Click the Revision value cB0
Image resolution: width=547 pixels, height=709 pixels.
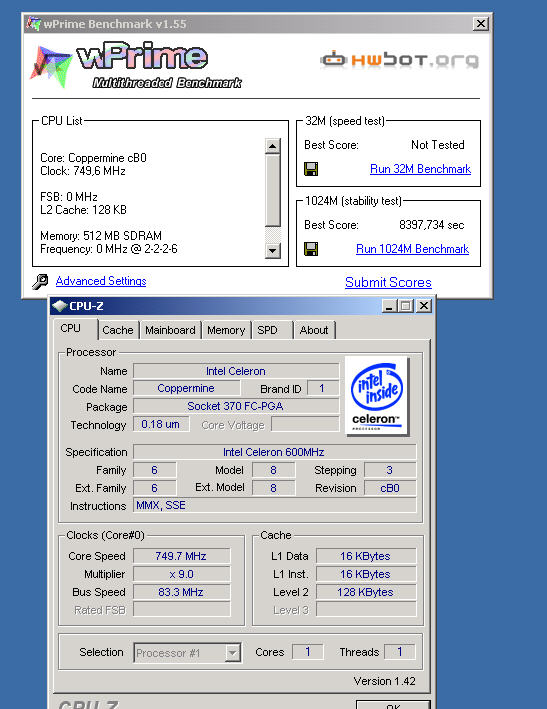click(x=390, y=488)
